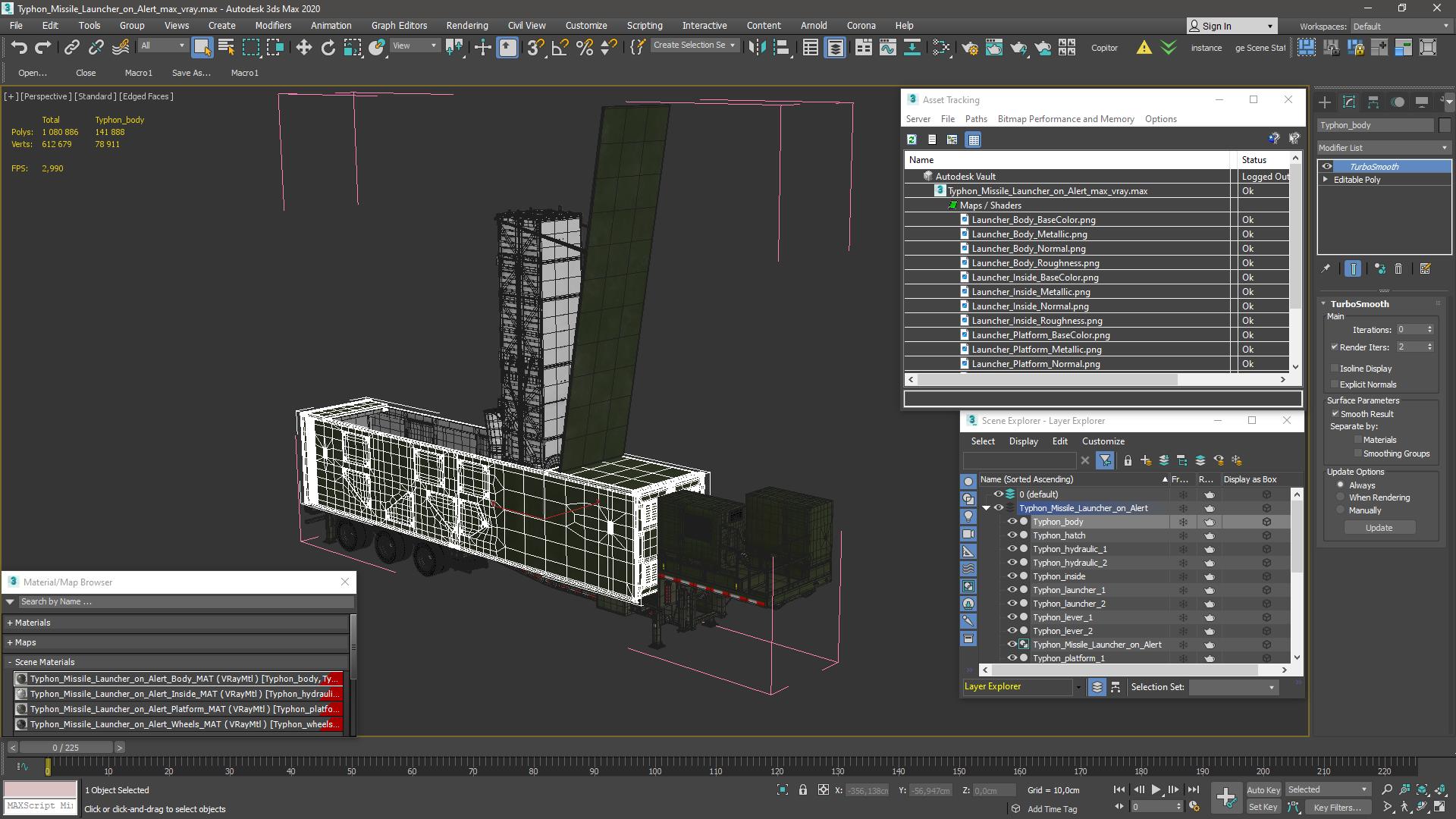Image resolution: width=1456 pixels, height=819 pixels.
Task: Open the Modifier List dropdown
Action: (x=1384, y=148)
